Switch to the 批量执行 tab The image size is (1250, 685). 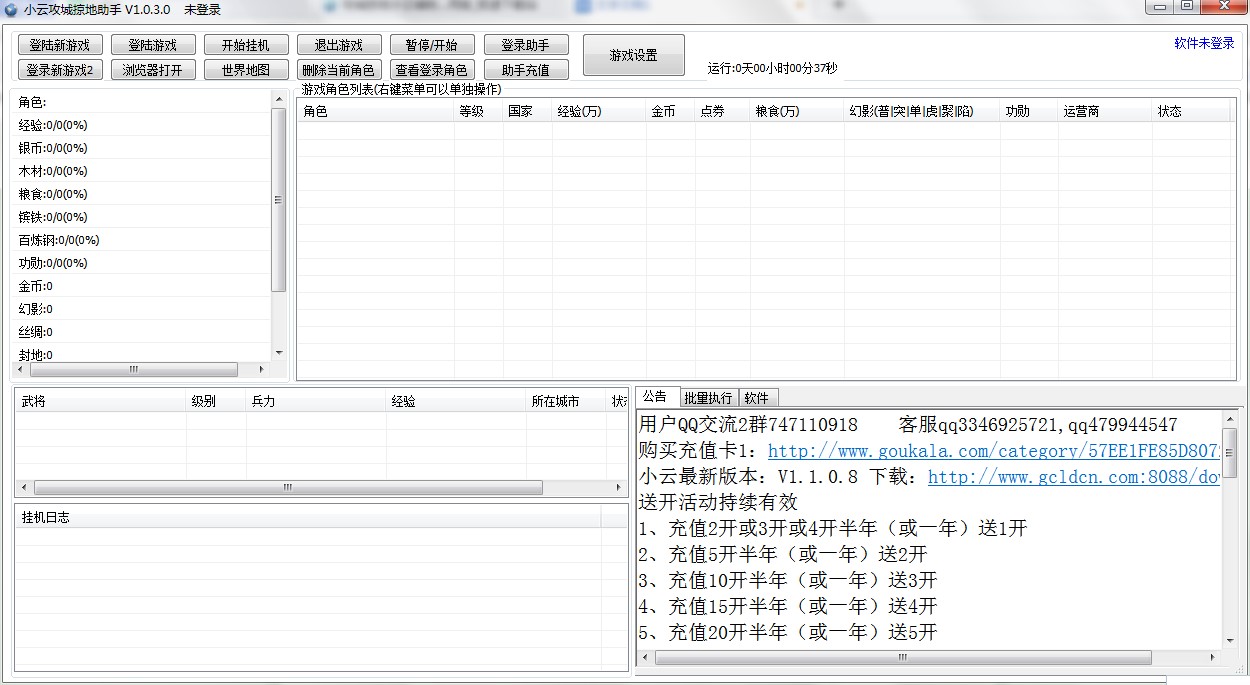[708, 398]
